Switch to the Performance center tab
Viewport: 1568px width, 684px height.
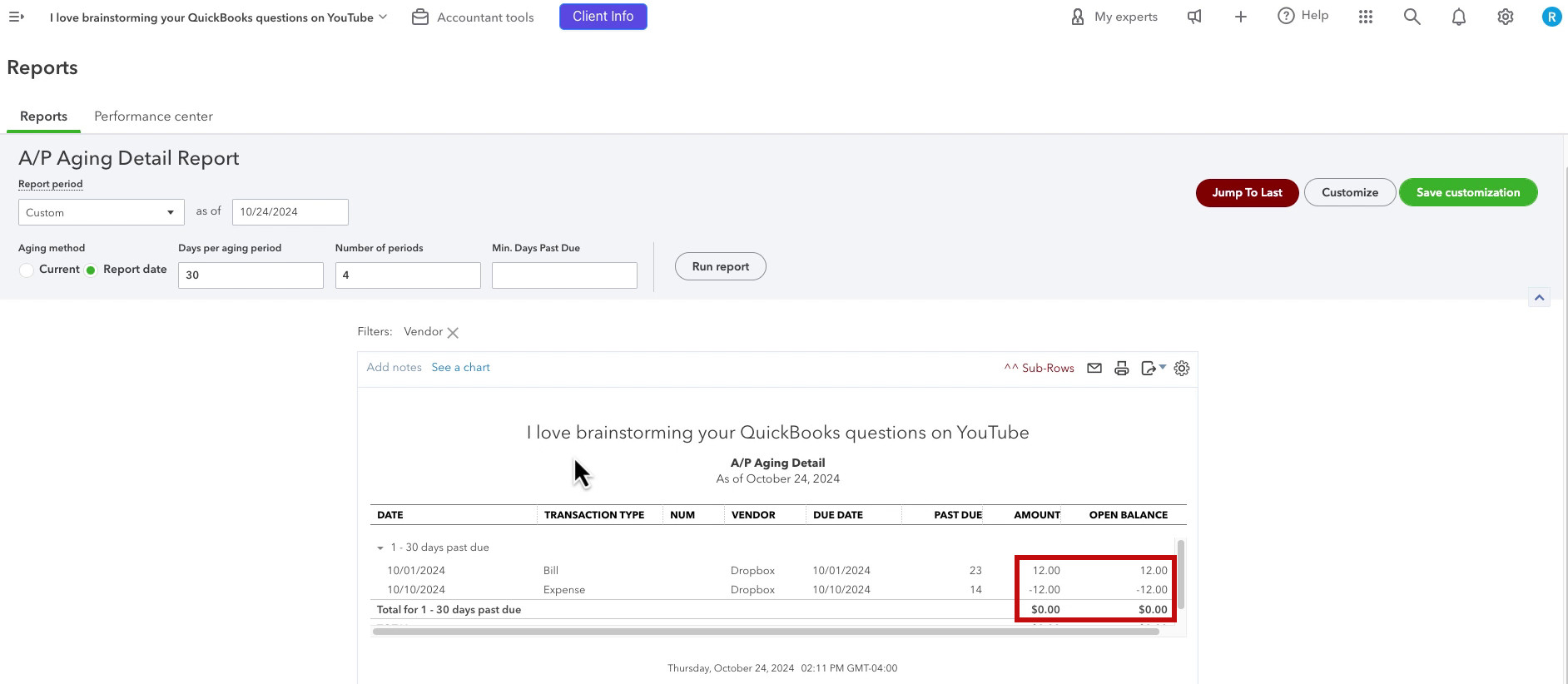point(153,116)
